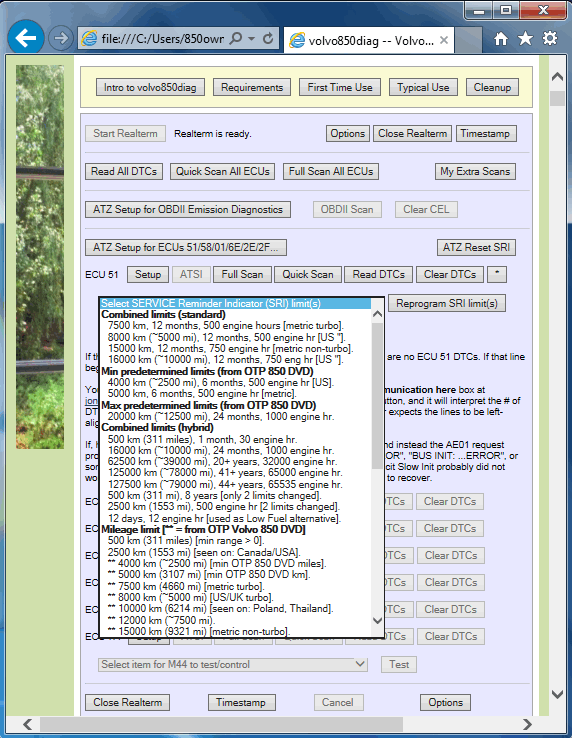Choose 15000 km metric non-turbo combined option
Image resolution: width=572 pixels, height=738 pixels.
235,349
